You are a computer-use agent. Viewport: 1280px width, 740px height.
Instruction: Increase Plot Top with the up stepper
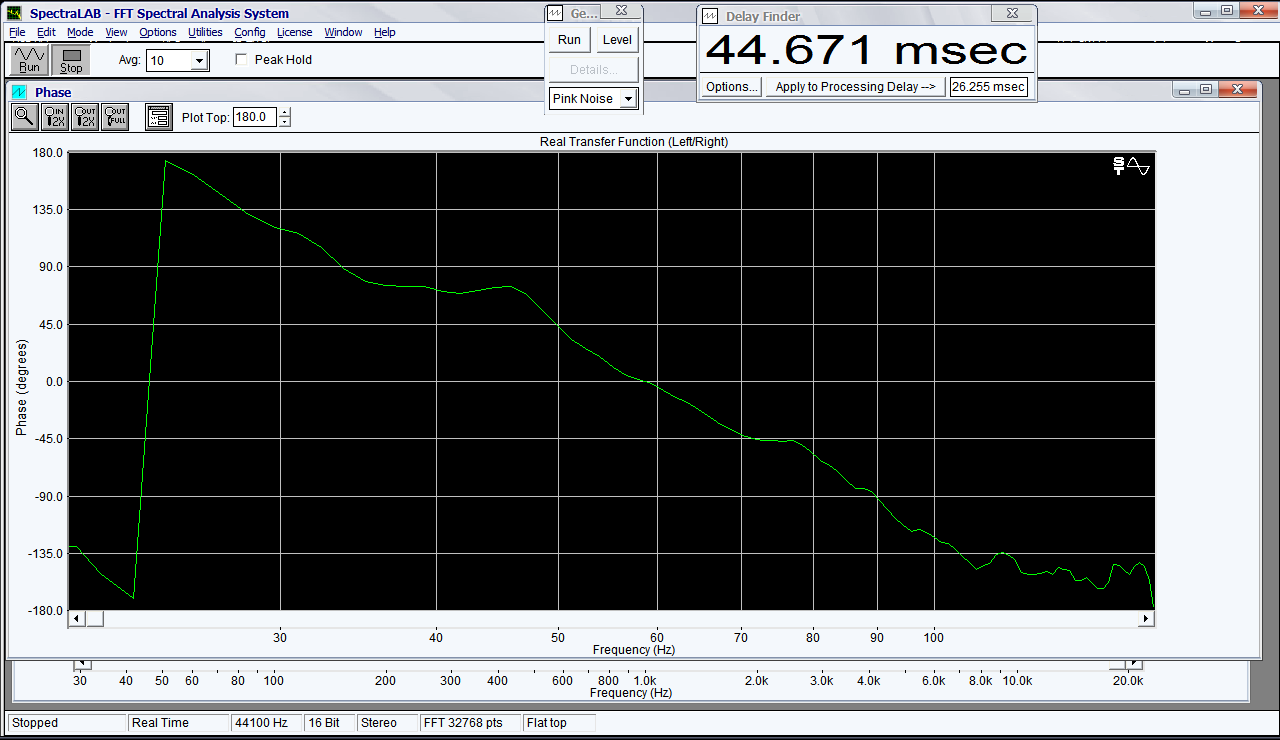[285, 112]
